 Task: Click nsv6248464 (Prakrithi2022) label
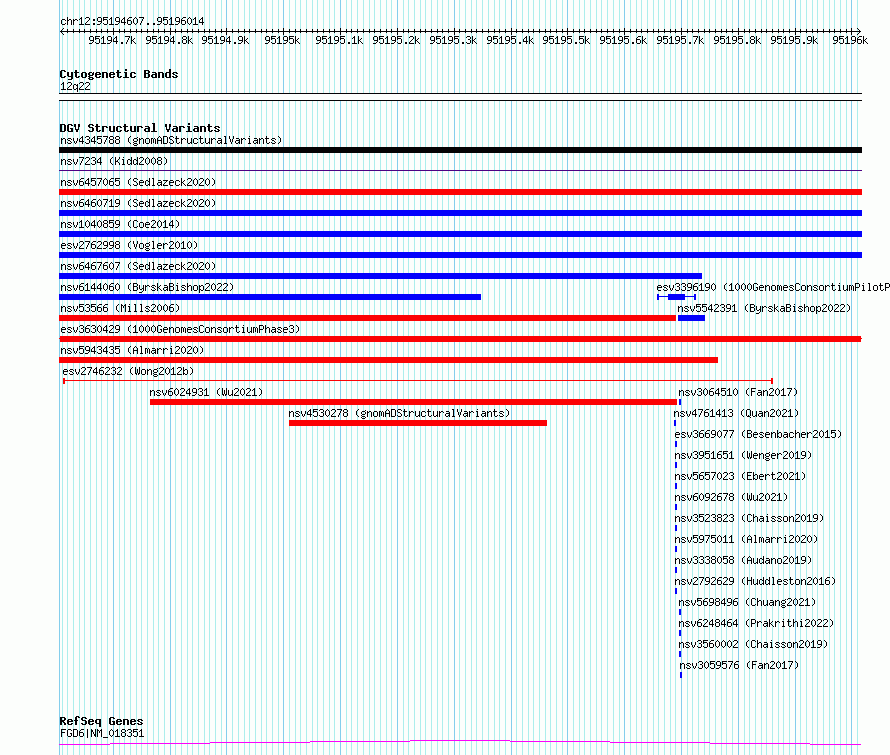[756, 623]
